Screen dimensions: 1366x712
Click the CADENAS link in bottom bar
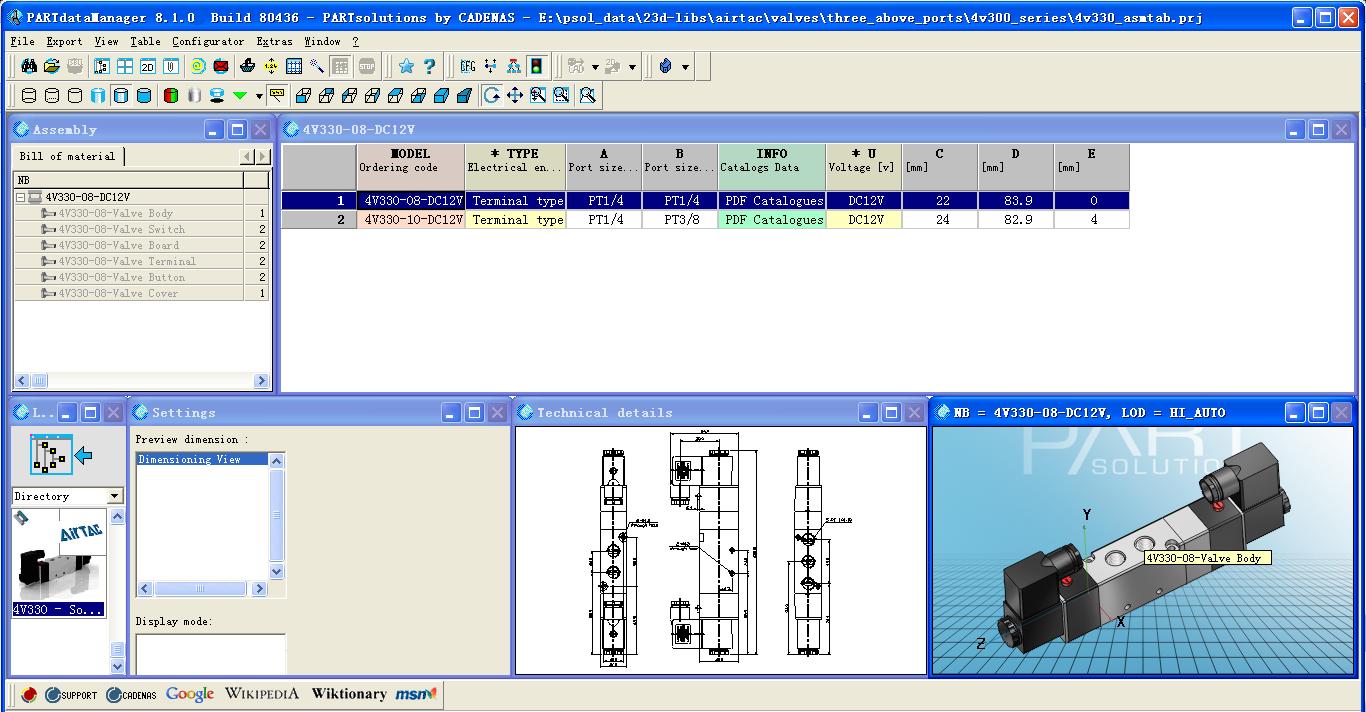[132, 694]
